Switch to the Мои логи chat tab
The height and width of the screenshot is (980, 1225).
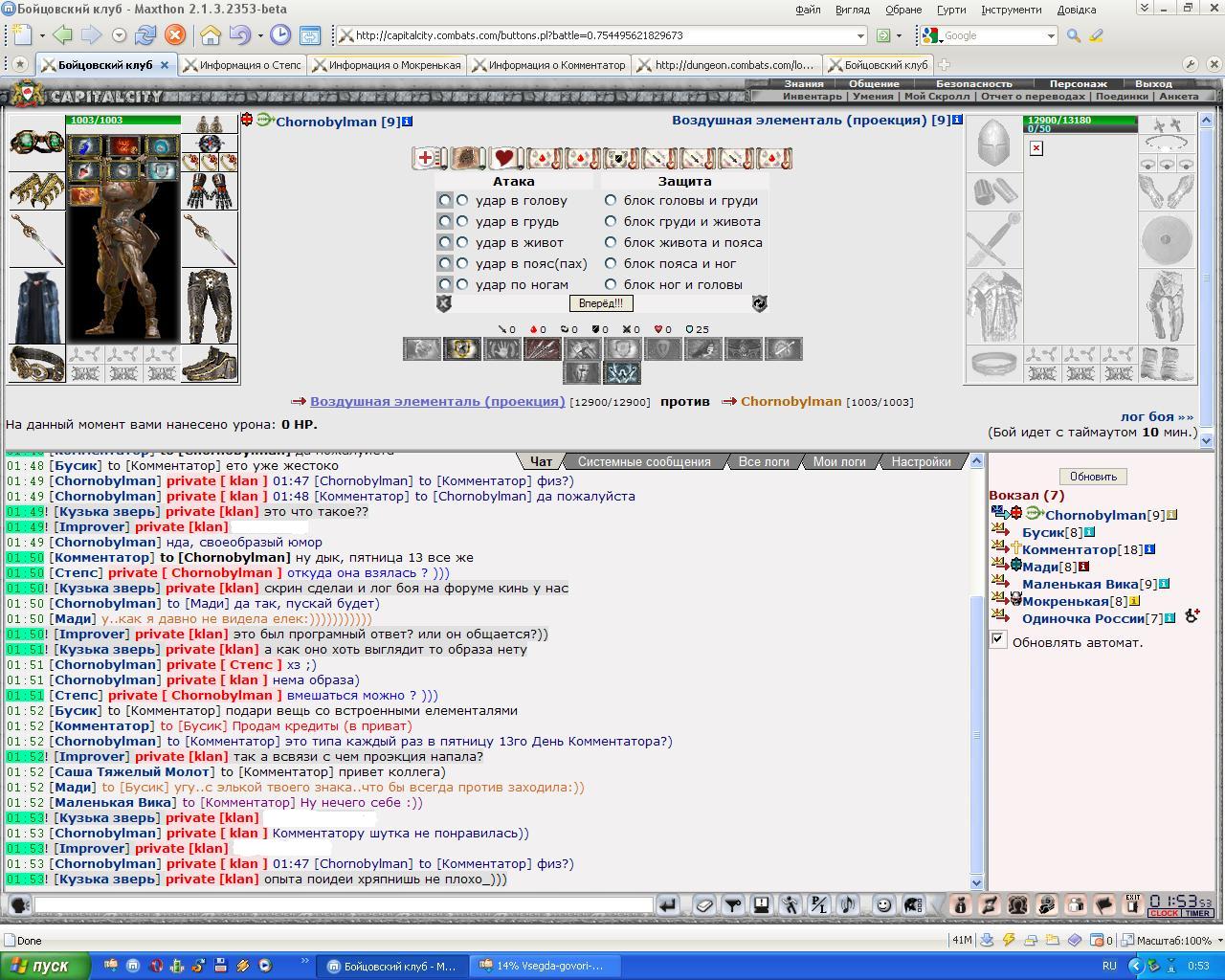coord(839,461)
